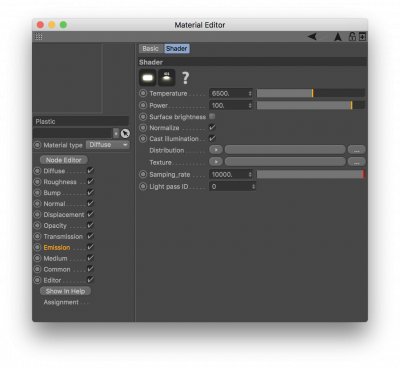Switch to the Basic tab
Screen dimensions: 400x368
150,49
